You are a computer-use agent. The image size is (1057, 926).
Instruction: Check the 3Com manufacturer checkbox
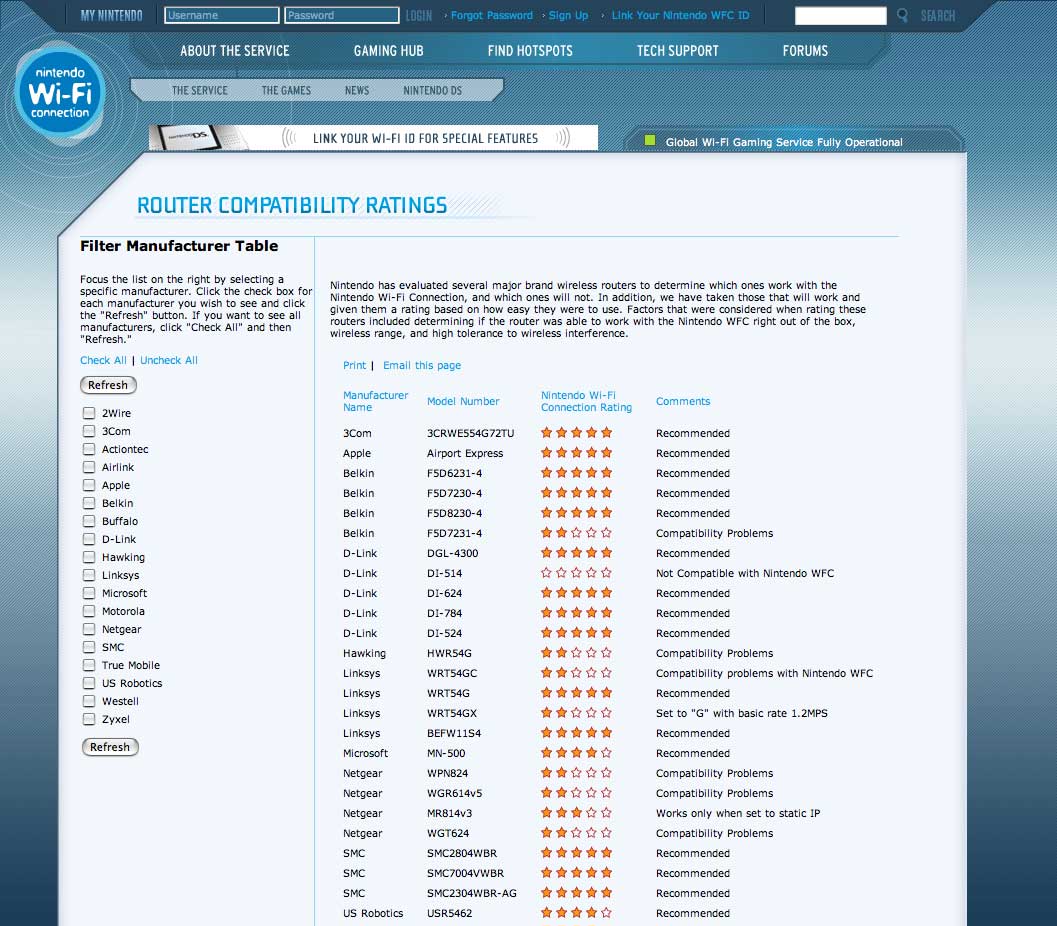pyautogui.click(x=89, y=431)
